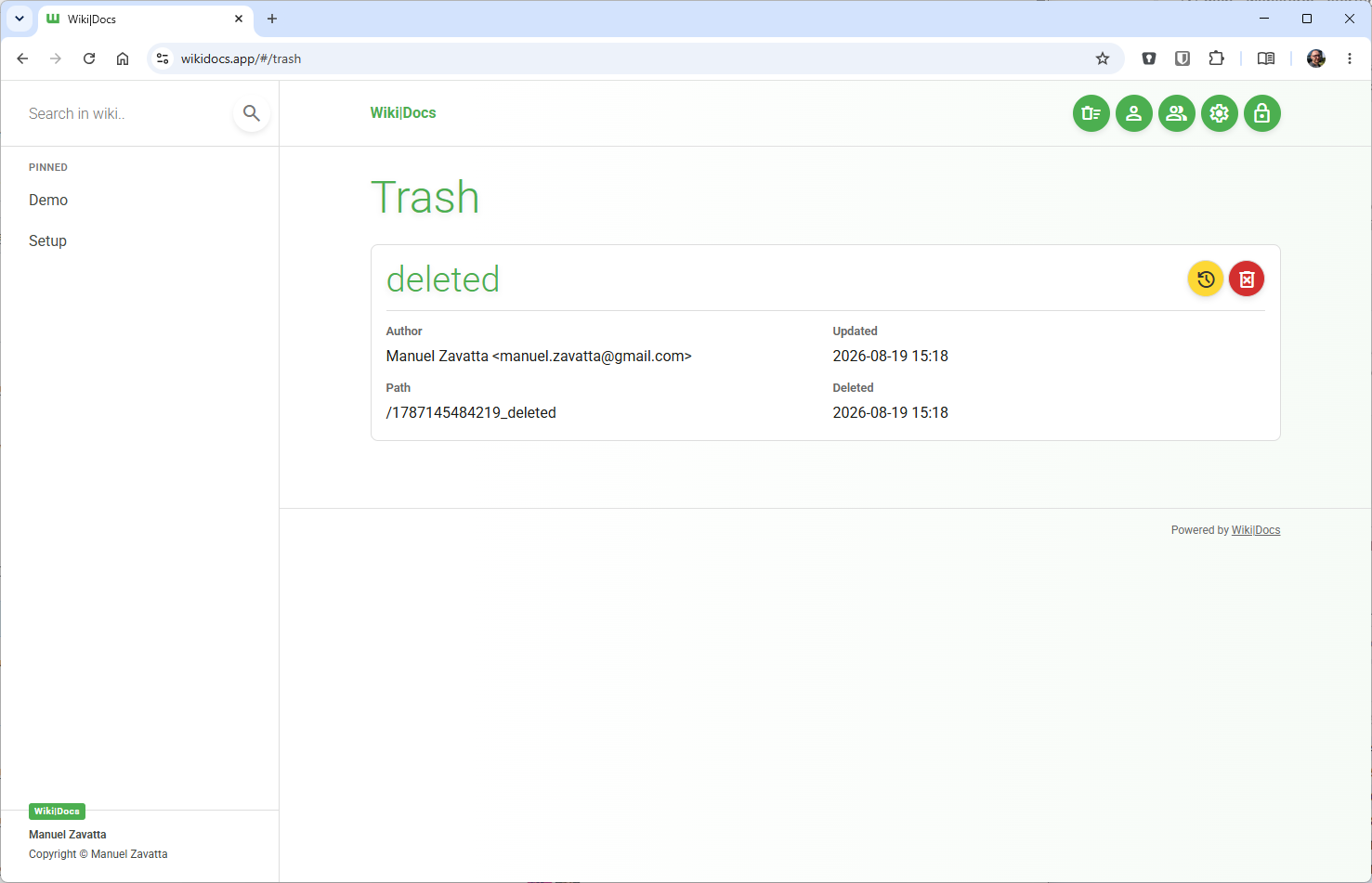Follow the Powered by Wiki|Docs link
Image resolution: width=1372 pixels, height=883 pixels.
1256,530
